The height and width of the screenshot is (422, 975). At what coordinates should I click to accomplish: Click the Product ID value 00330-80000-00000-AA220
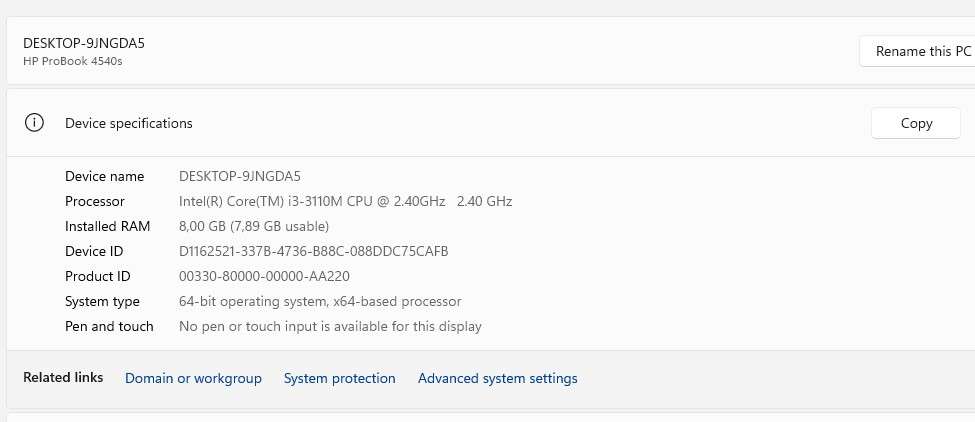pyautogui.click(x=264, y=276)
